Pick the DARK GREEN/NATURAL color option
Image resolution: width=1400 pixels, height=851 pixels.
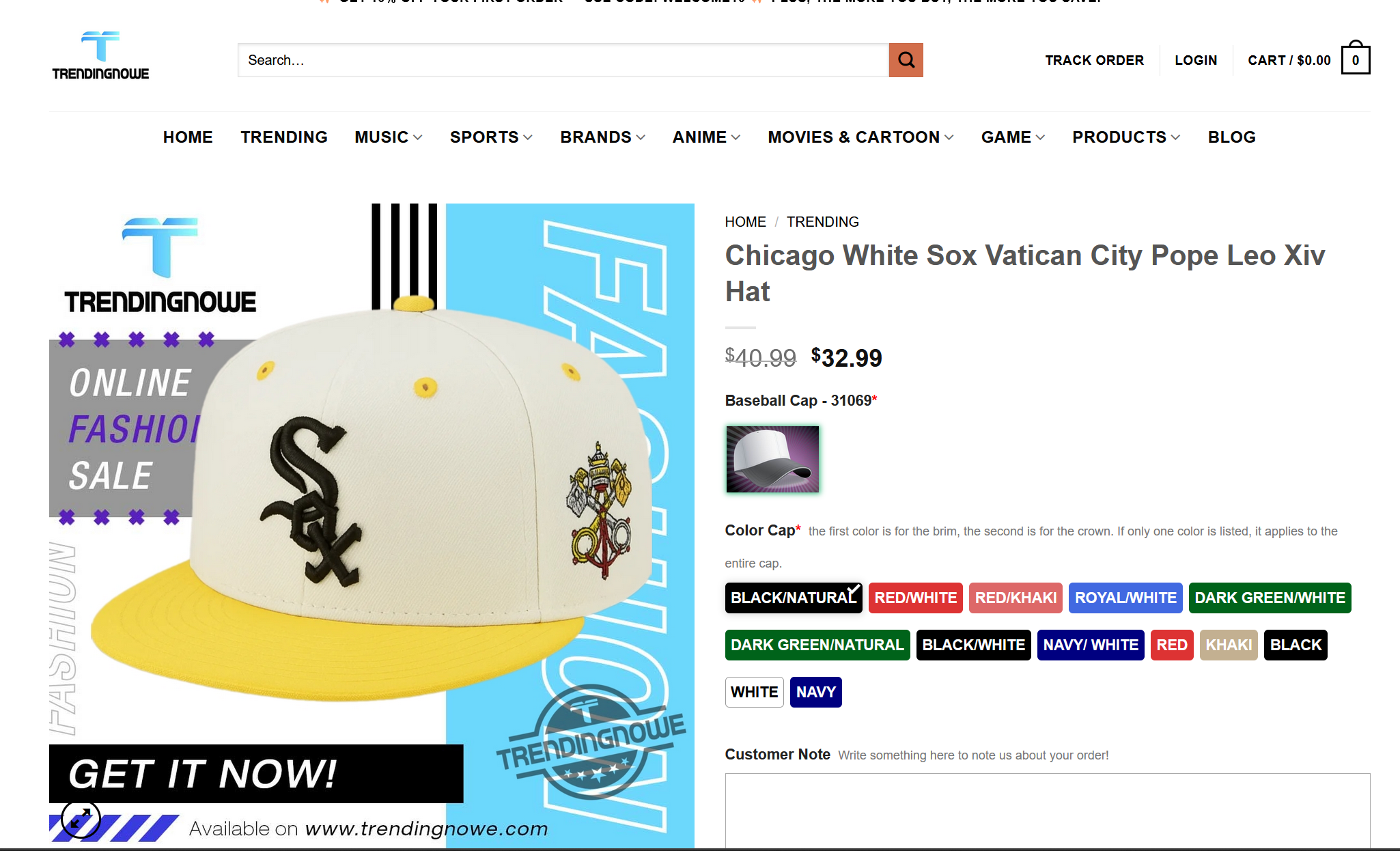click(x=817, y=645)
